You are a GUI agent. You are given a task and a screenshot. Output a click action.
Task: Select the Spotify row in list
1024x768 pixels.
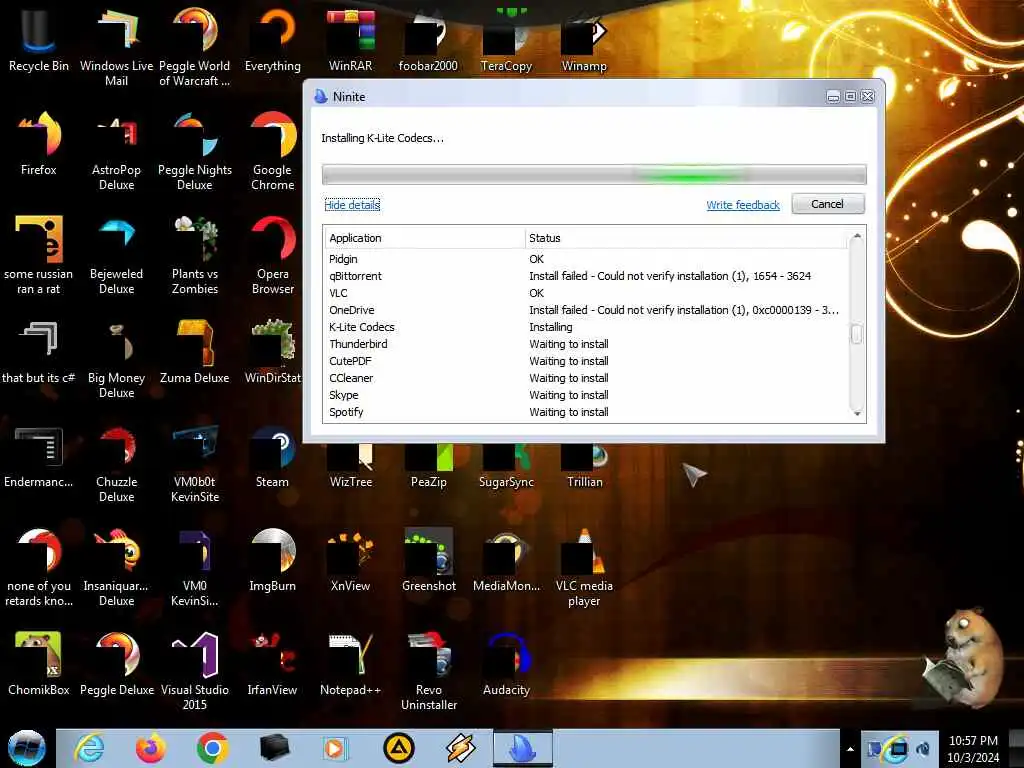coord(586,411)
